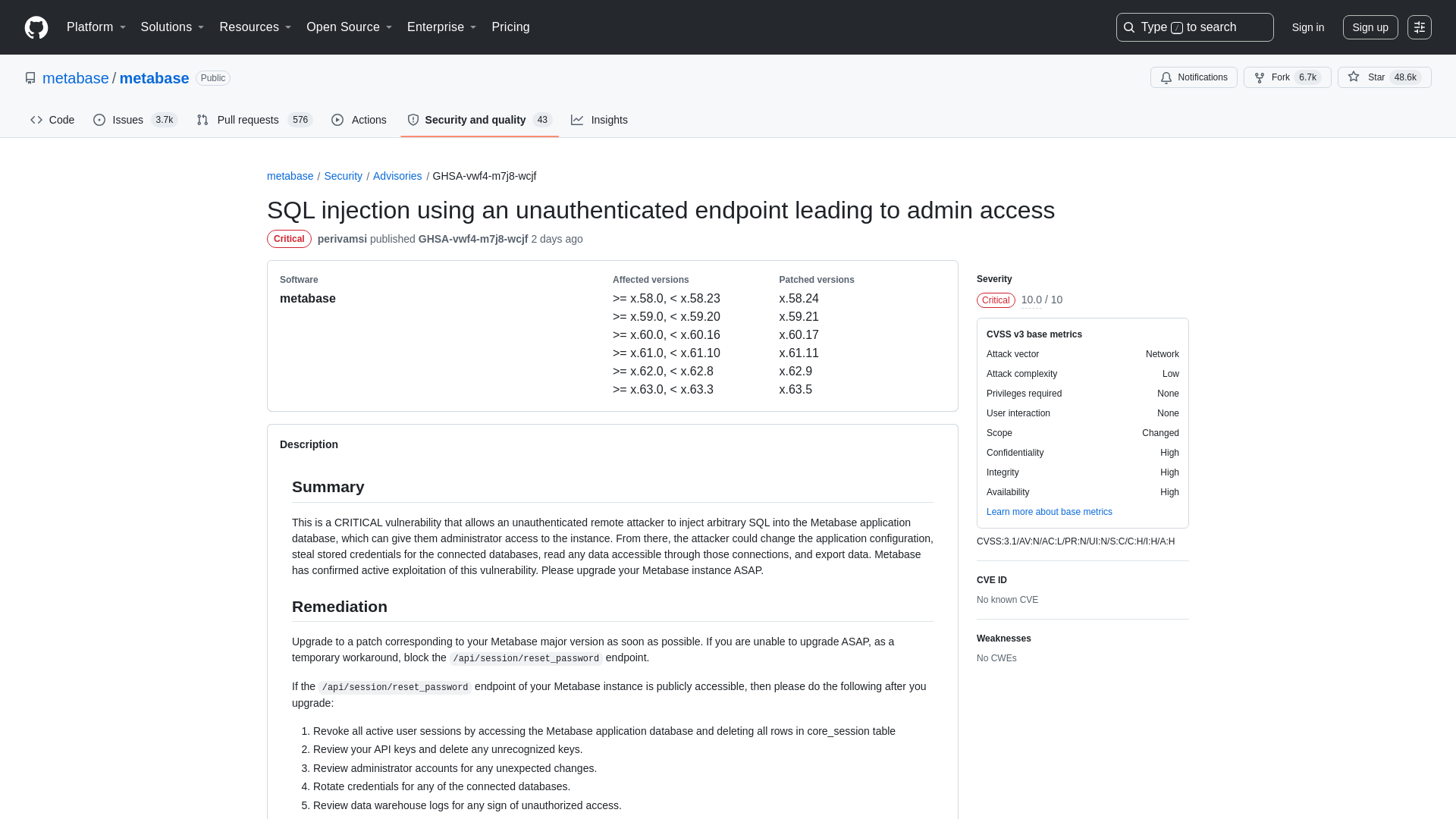Screen dimensions: 1456x819
Task: Click the Critical label under Severity
Action: (996, 300)
